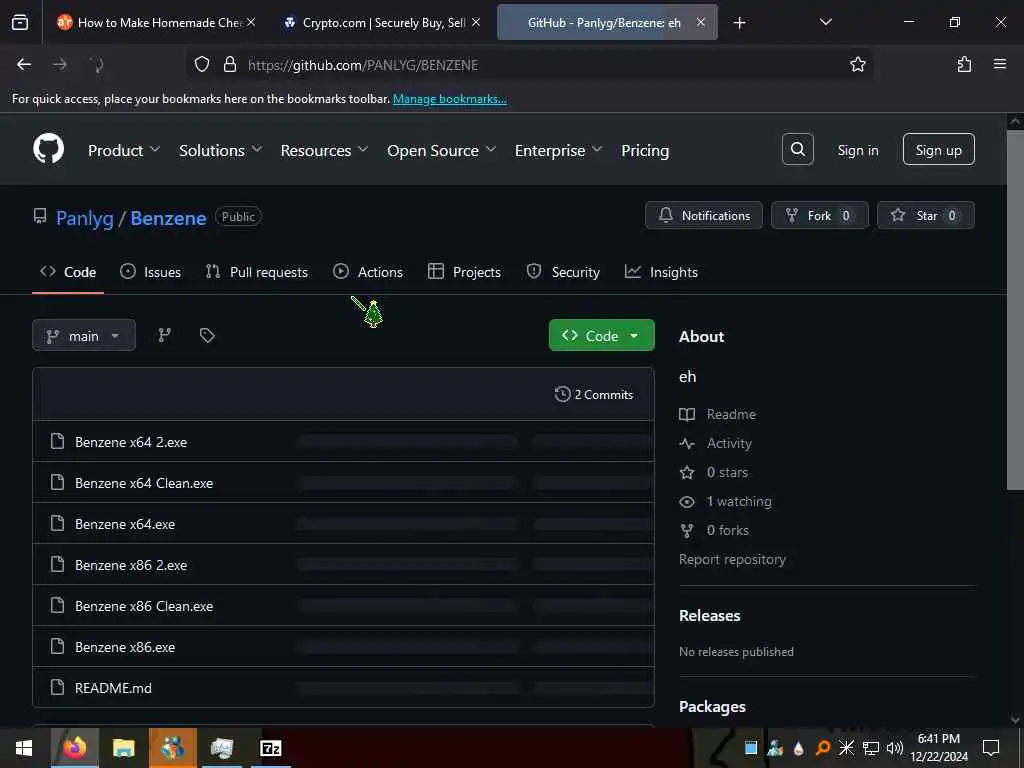
Task: Select the Code repository tab
Action: (68, 272)
